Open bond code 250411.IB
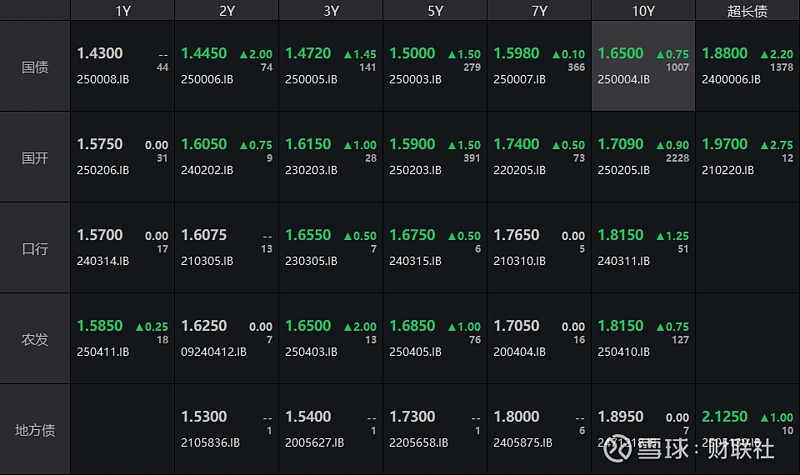800x475 pixels. click(103, 352)
